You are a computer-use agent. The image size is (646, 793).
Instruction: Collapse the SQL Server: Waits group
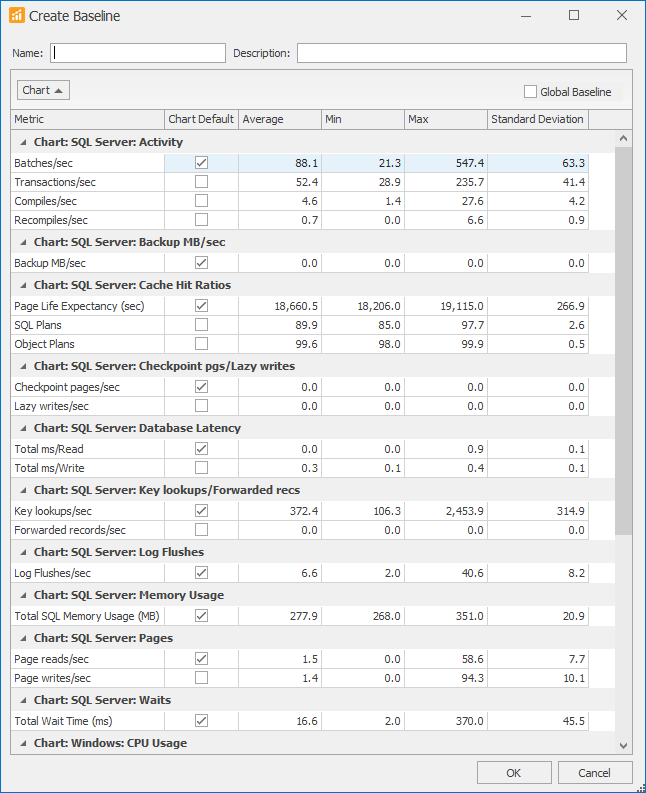click(x=23, y=700)
